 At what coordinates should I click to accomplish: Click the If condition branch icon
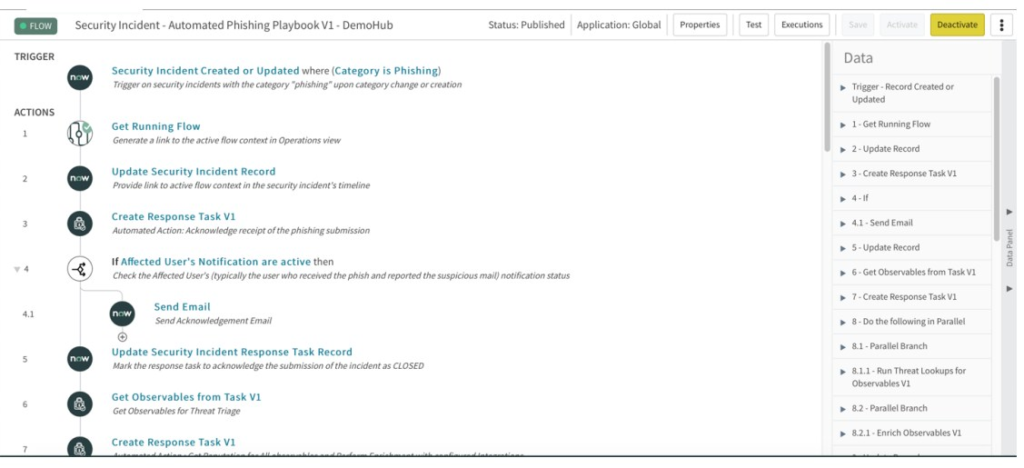tap(80, 268)
